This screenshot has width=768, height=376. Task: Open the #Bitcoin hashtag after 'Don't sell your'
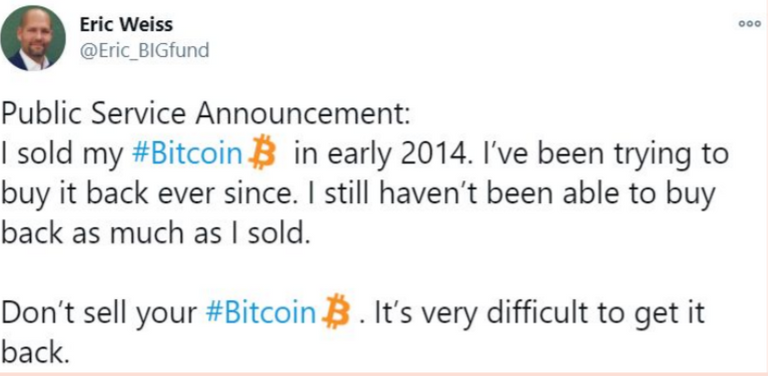261,312
